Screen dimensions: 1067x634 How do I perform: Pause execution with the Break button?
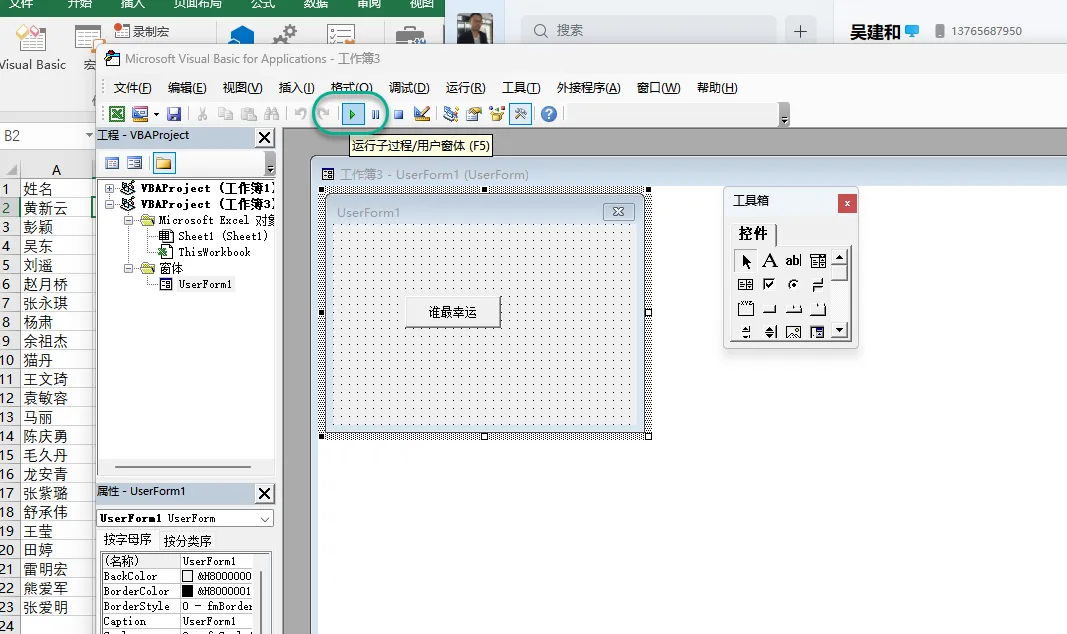tap(376, 114)
